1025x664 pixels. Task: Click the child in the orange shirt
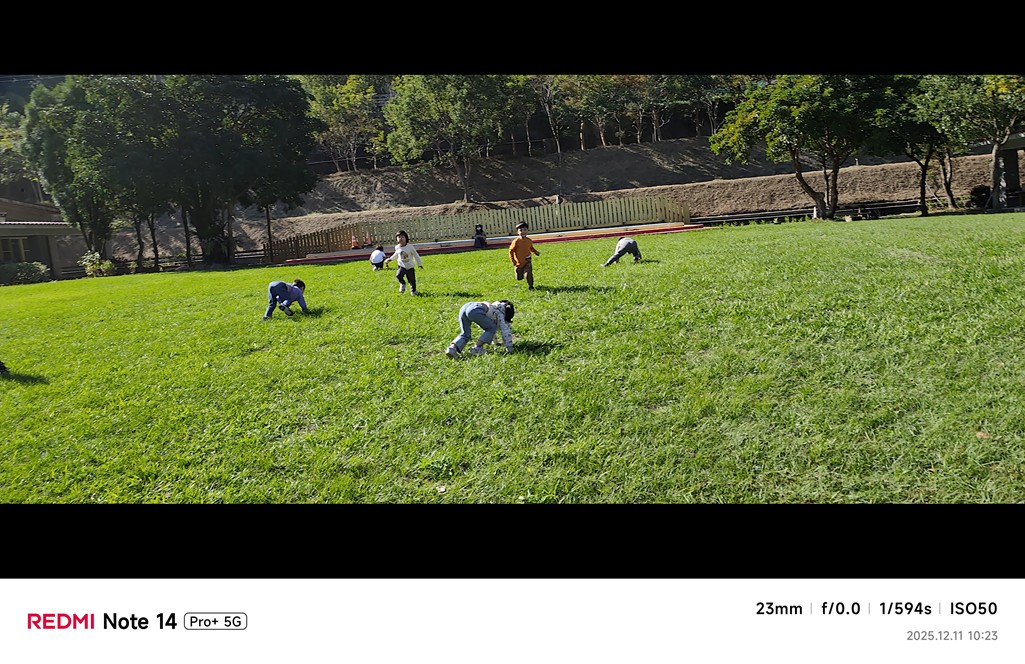tap(523, 255)
